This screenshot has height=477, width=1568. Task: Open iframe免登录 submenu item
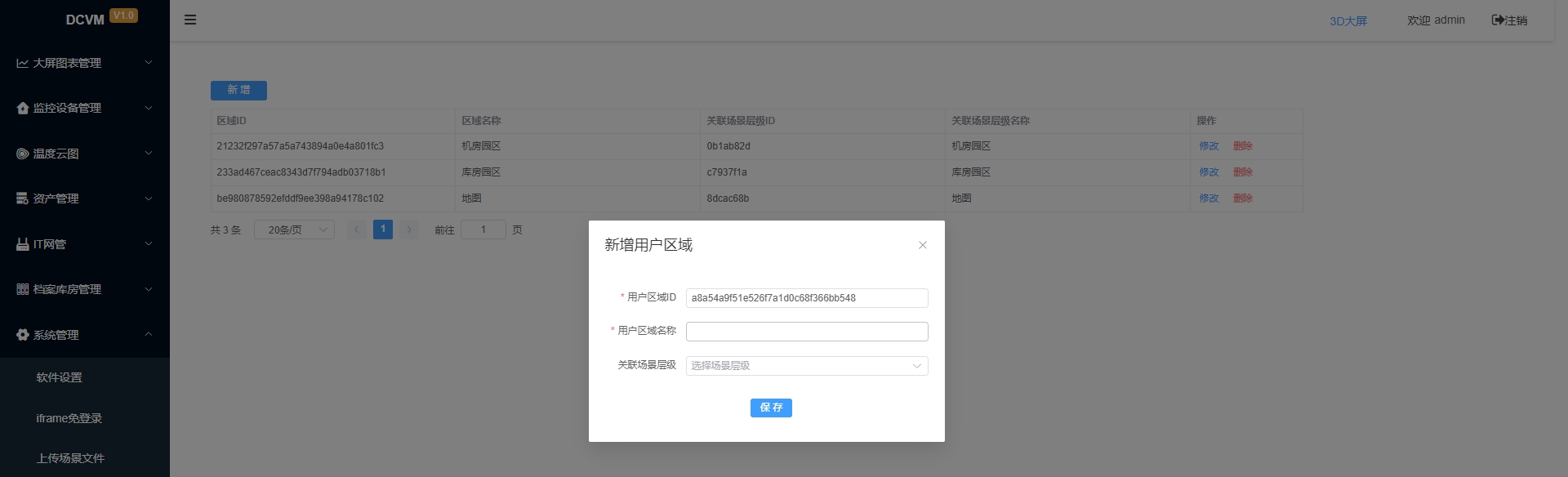(69, 418)
